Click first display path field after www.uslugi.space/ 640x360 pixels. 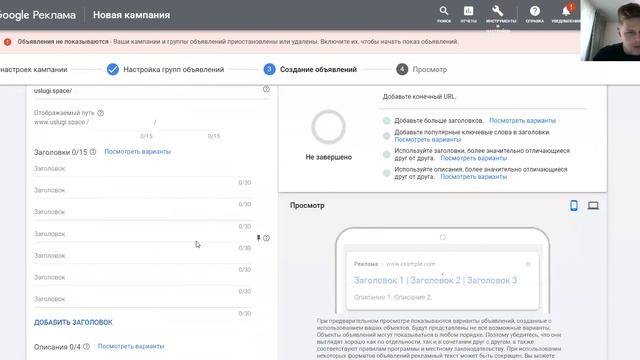(x=121, y=122)
